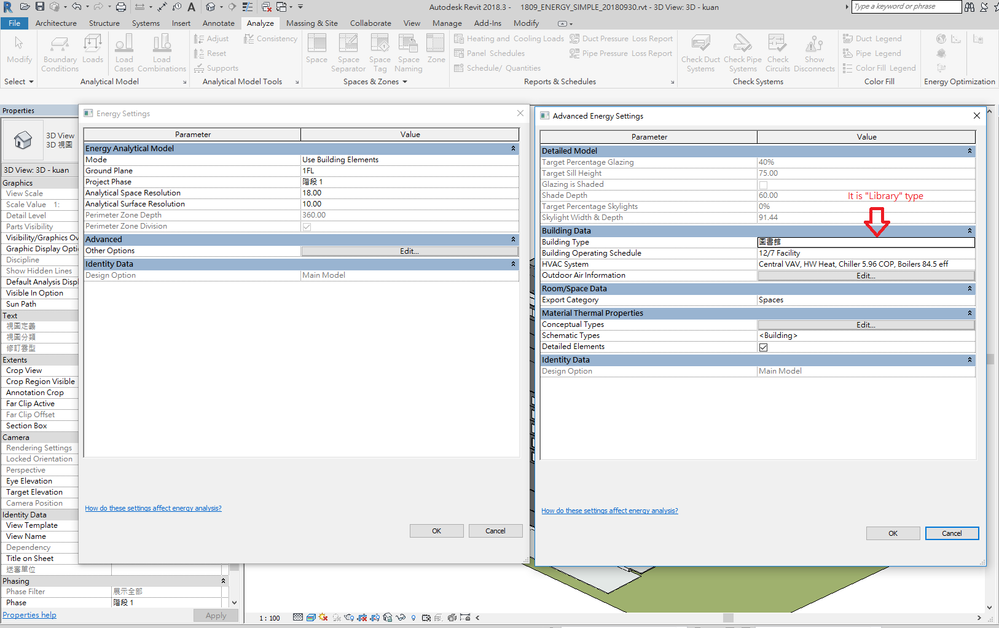Toggle Perimeter Zone Division checkbox
Screen dimensions: 999x628
tap(306, 227)
